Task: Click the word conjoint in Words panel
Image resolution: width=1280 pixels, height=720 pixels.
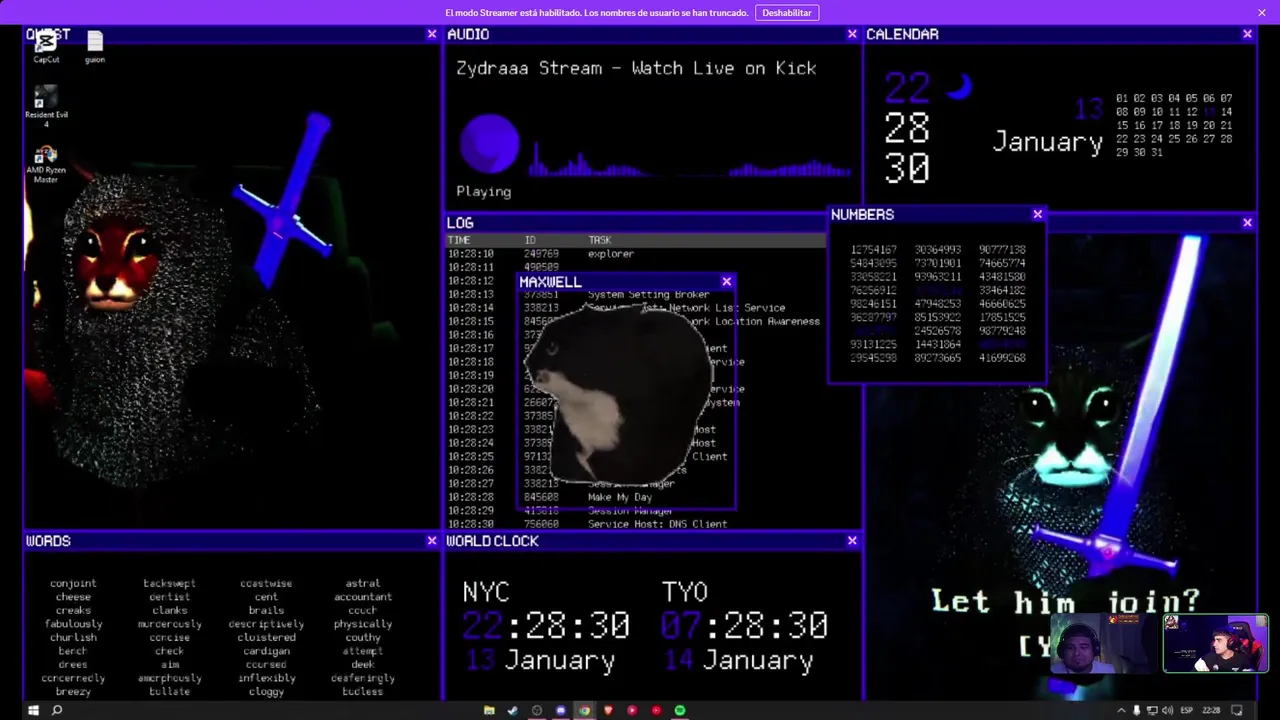Action: pyautogui.click(x=73, y=584)
